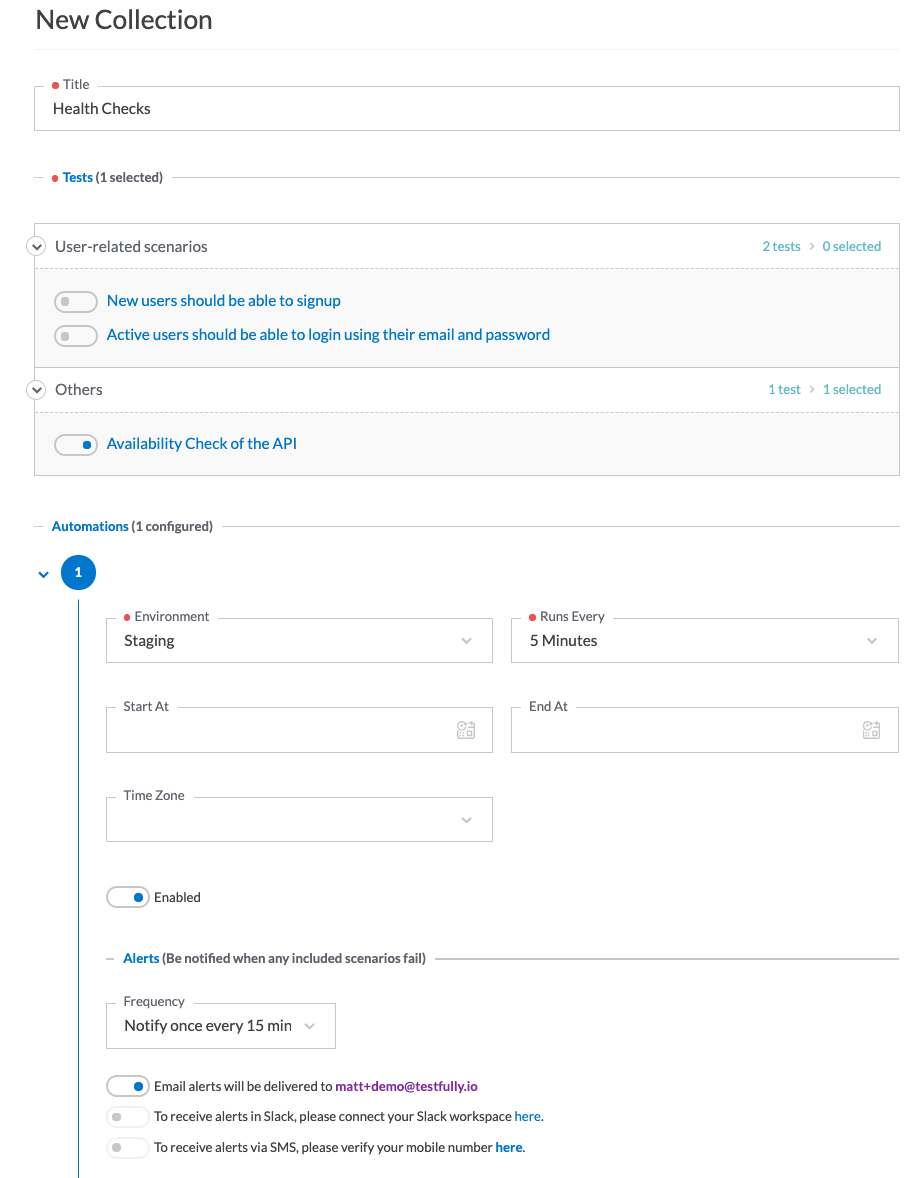The image size is (921, 1178).
Task: Click the Title input field with Health Checks
Action: (467, 109)
